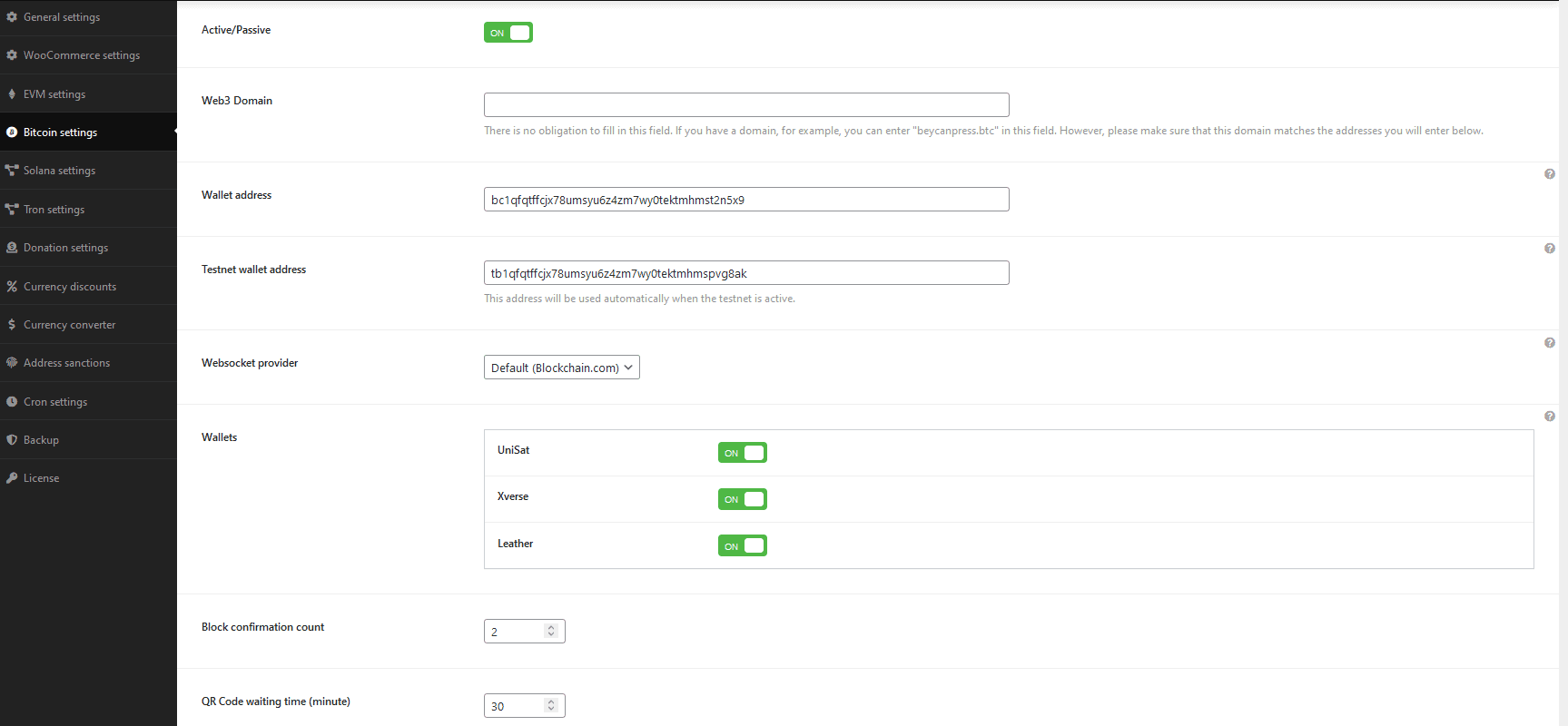Click the gear icon beside General settings

(x=12, y=17)
